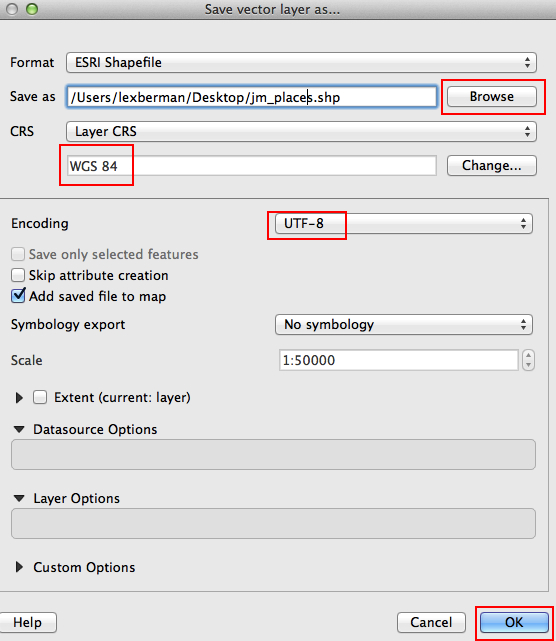Click the Browse button for save location
This screenshot has width=556, height=641.
pos(492,96)
